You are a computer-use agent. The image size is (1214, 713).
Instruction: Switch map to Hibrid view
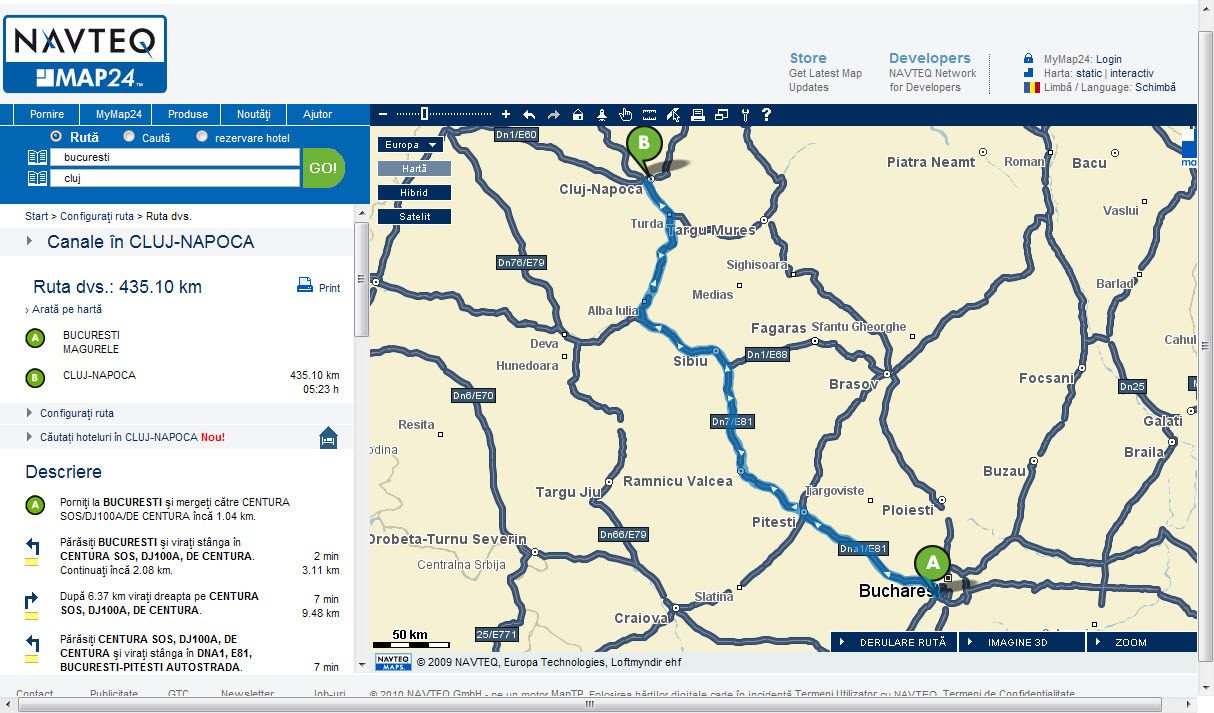[x=414, y=192]
